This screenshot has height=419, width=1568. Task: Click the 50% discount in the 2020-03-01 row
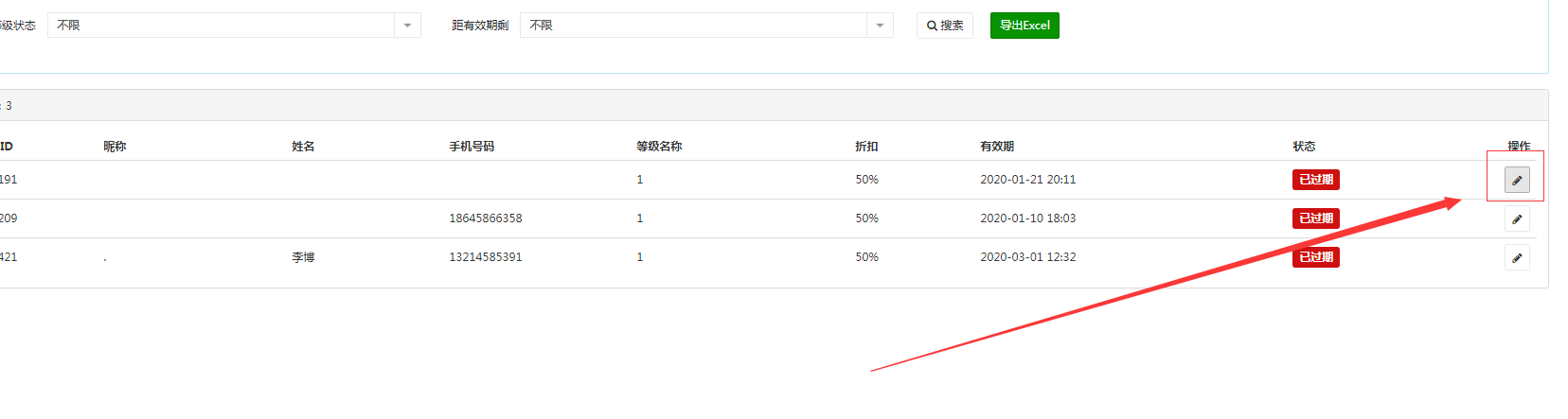pyautogui.click(x=866, y=257)
